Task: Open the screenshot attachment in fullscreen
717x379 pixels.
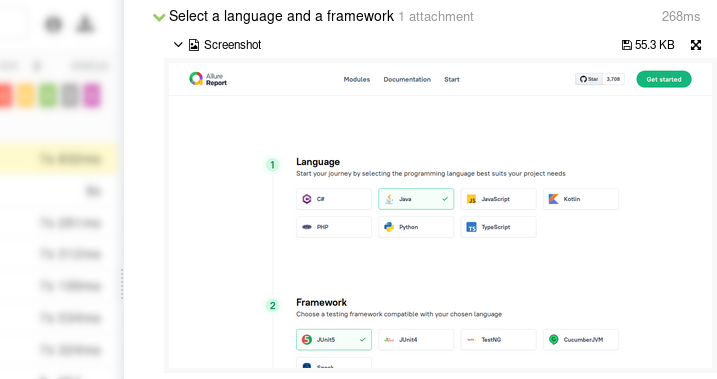Action: (x=696, y=45)
